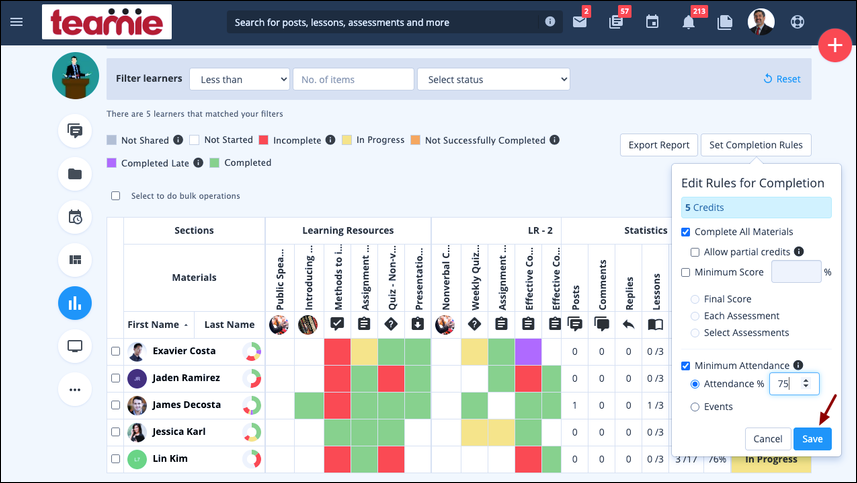The width and height of the screenshot is (857, 483).
Task: Open the messages envelope icon
Action: pyautogui.click(x=579, y=22)
